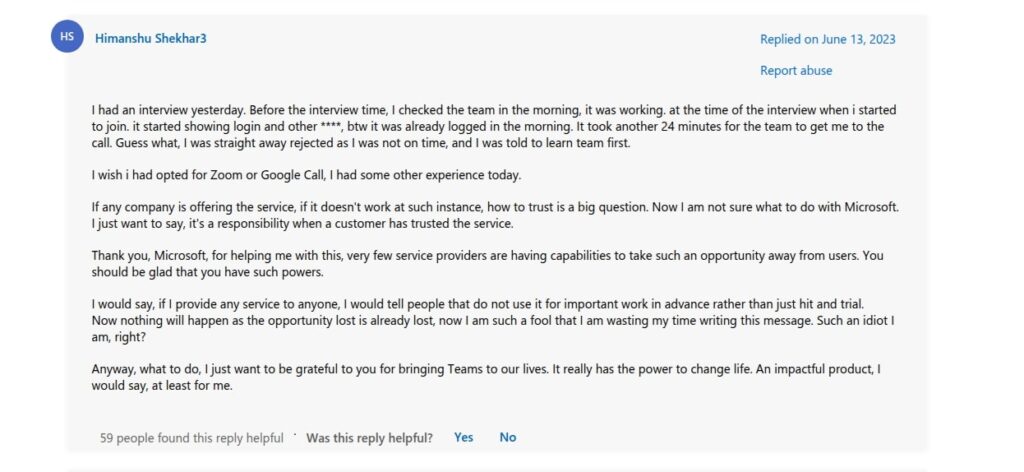Vote No for reply helpfulness

coord(507,437)
